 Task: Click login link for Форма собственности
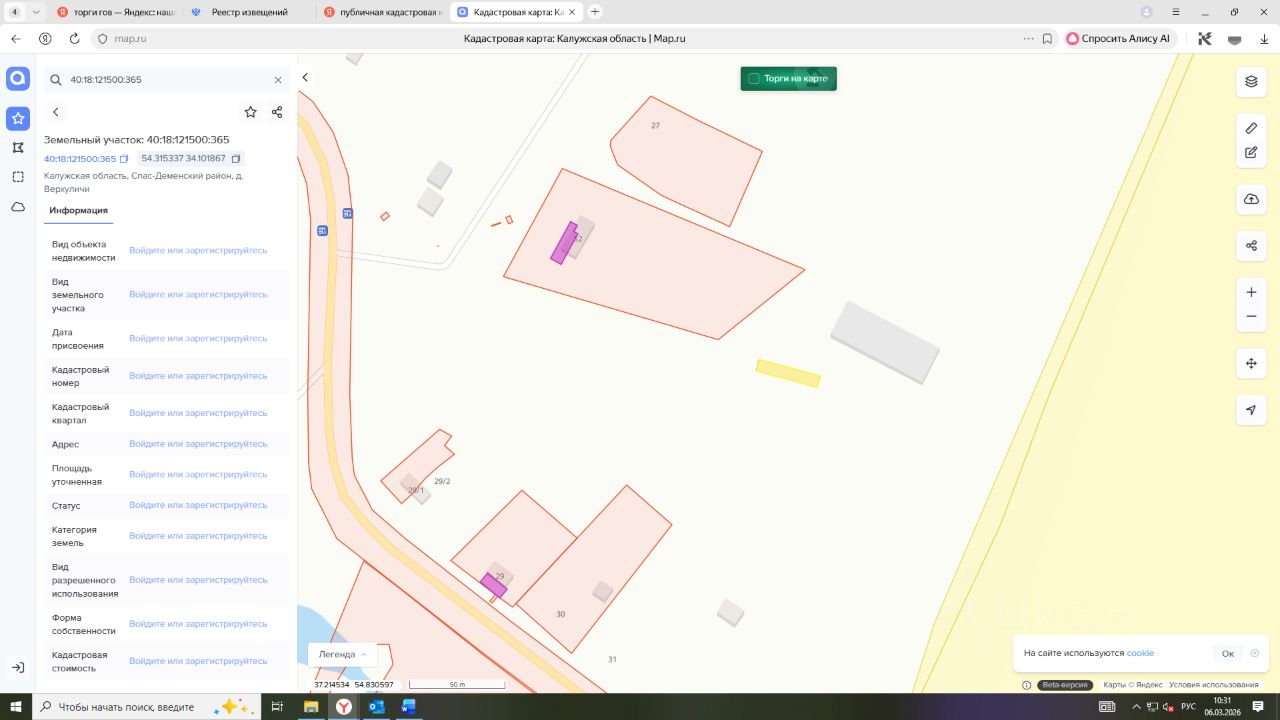198,625
